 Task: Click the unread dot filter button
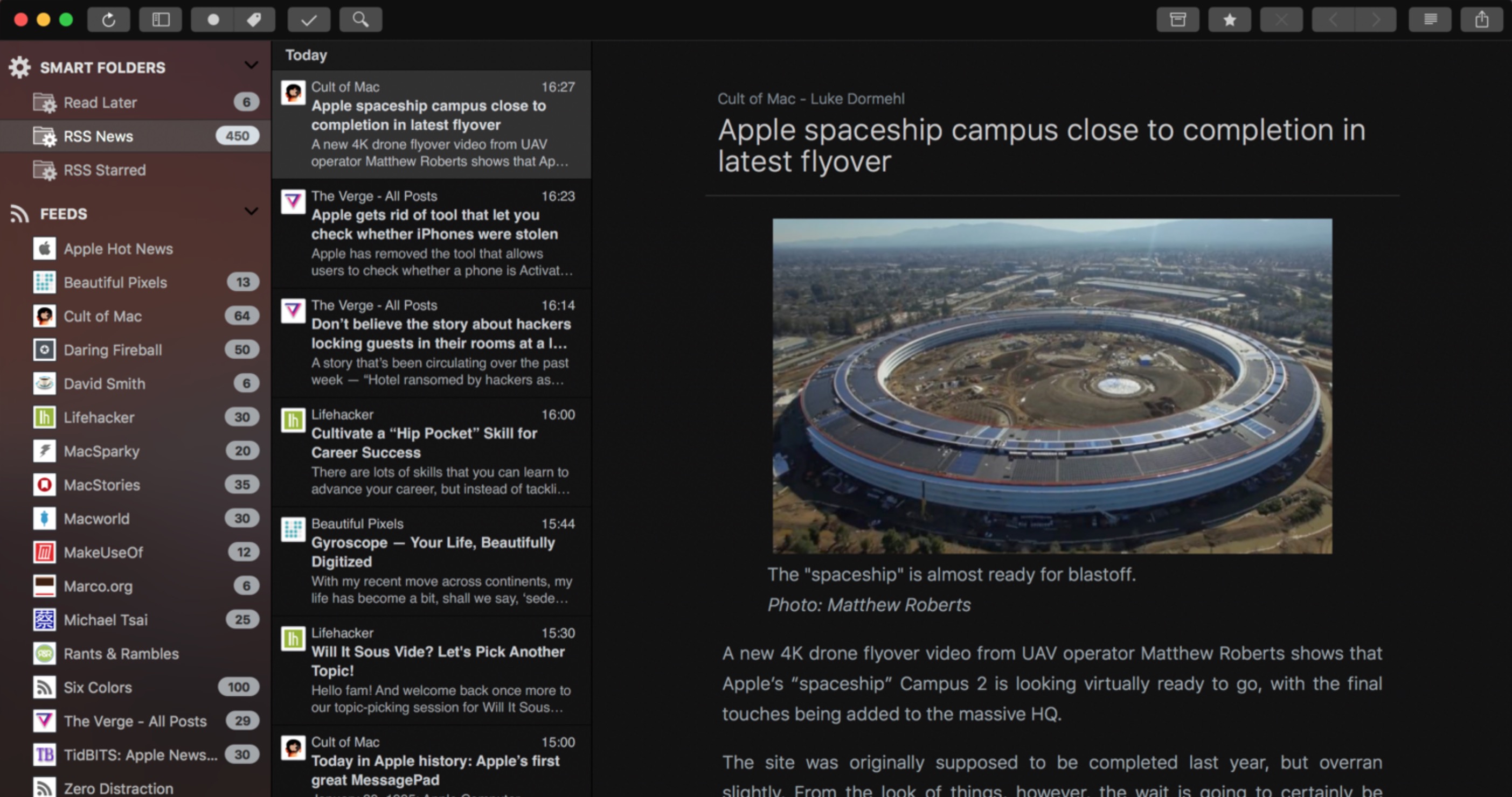click(213, 20)
